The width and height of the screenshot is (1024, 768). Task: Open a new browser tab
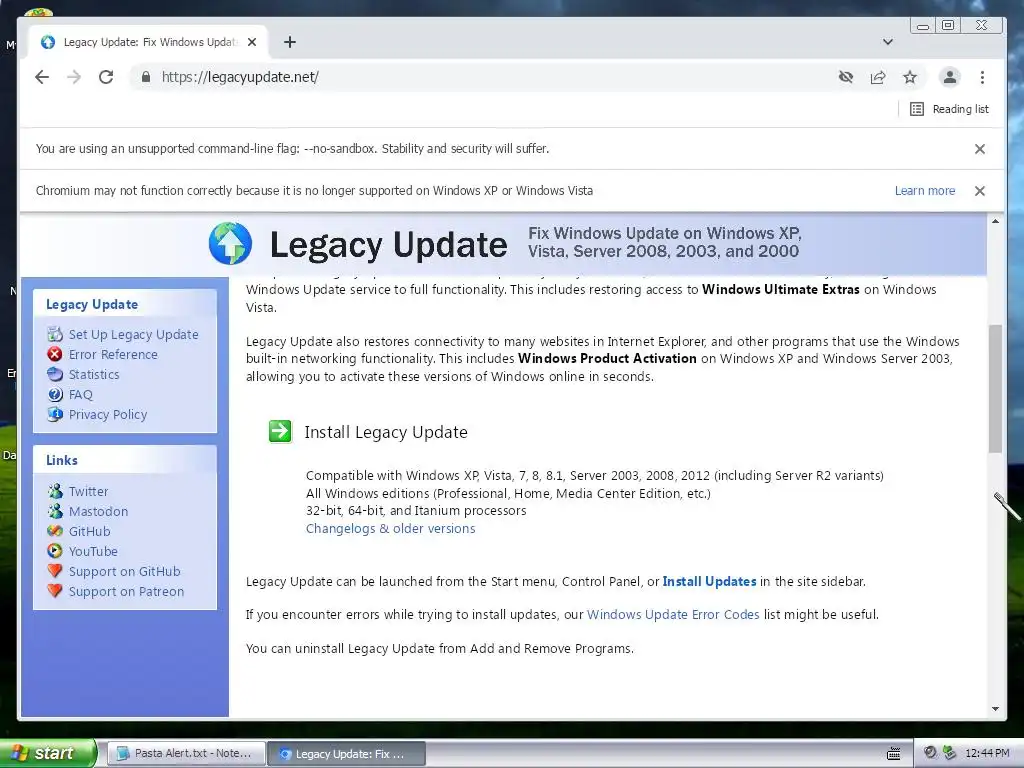coord(290,42)
